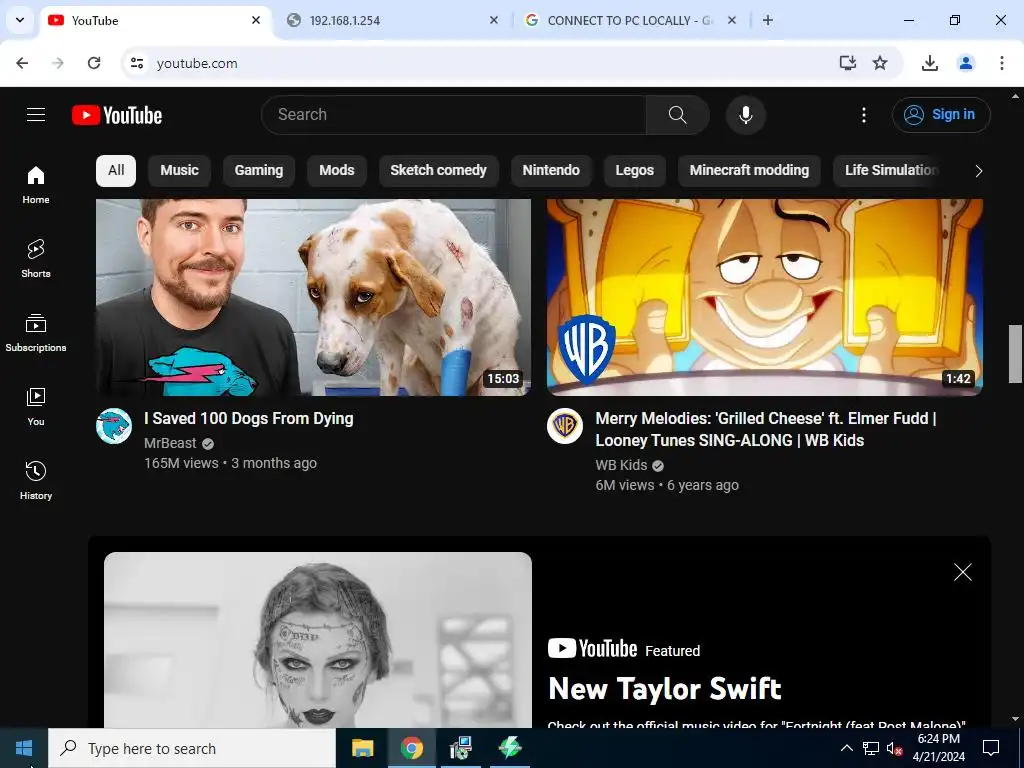The image size is (1024, 768).
Task: Reload the YouTube page
Action: tap(94, 63)
